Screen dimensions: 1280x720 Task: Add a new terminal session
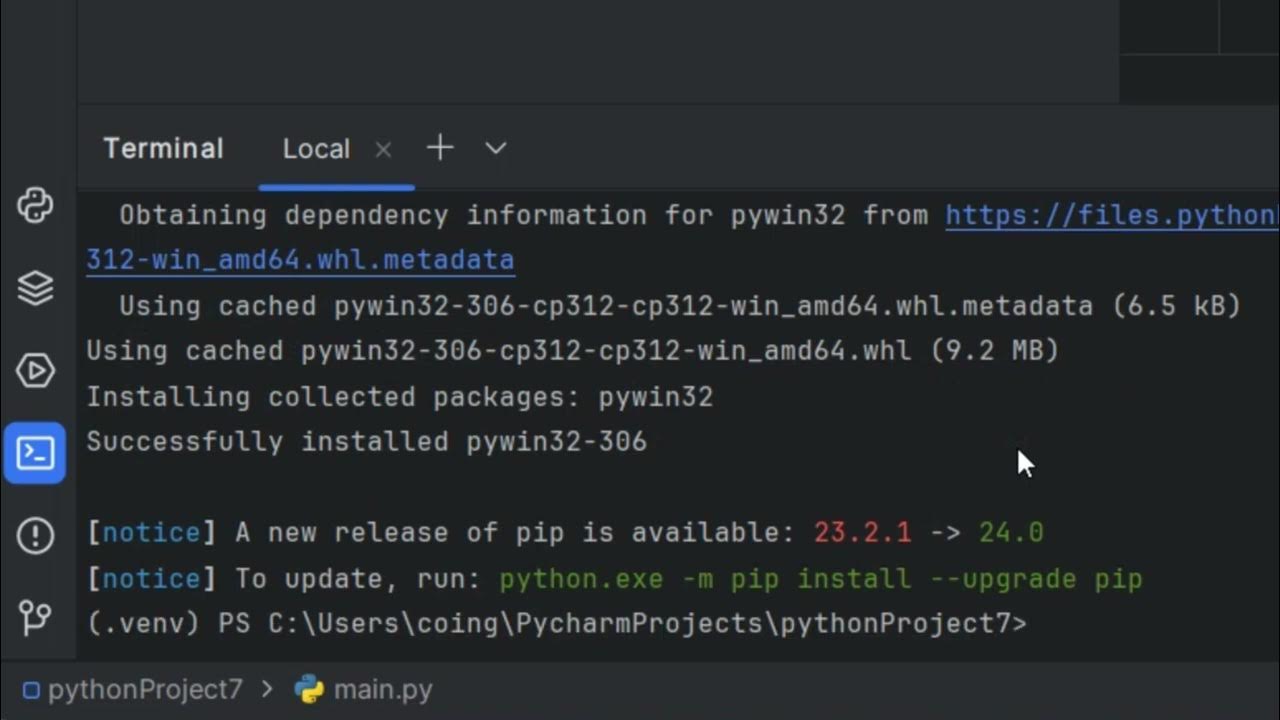point(440,149)
